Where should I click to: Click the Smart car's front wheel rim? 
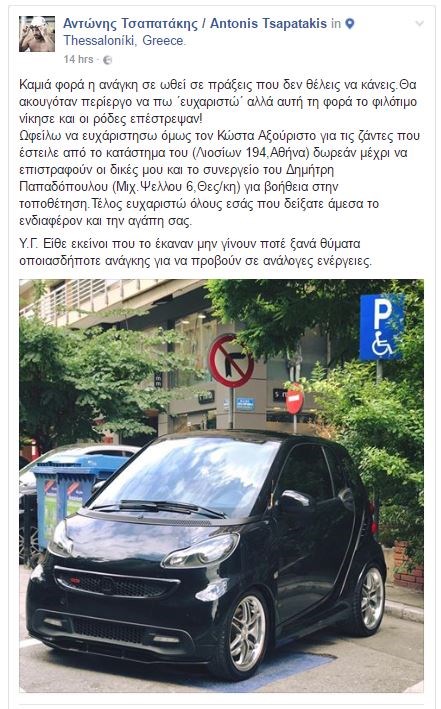[x=247, y=632]
